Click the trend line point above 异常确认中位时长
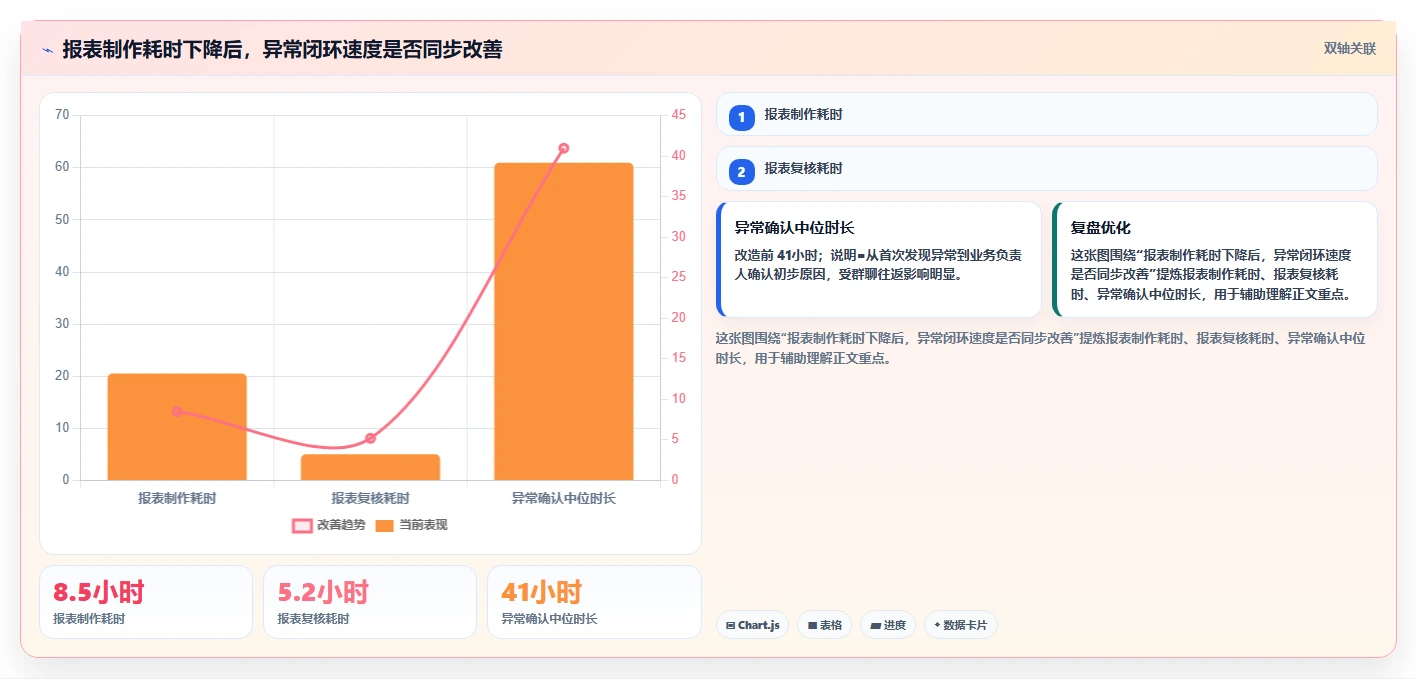This screenshot has width=1417, height=679. tap(563, 148)
